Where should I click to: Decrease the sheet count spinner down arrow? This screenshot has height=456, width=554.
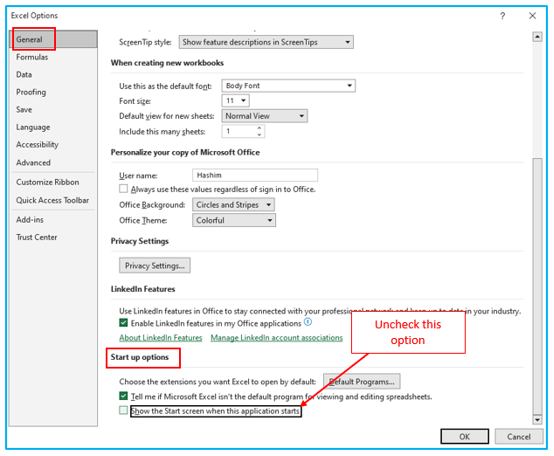pos(259,135)
